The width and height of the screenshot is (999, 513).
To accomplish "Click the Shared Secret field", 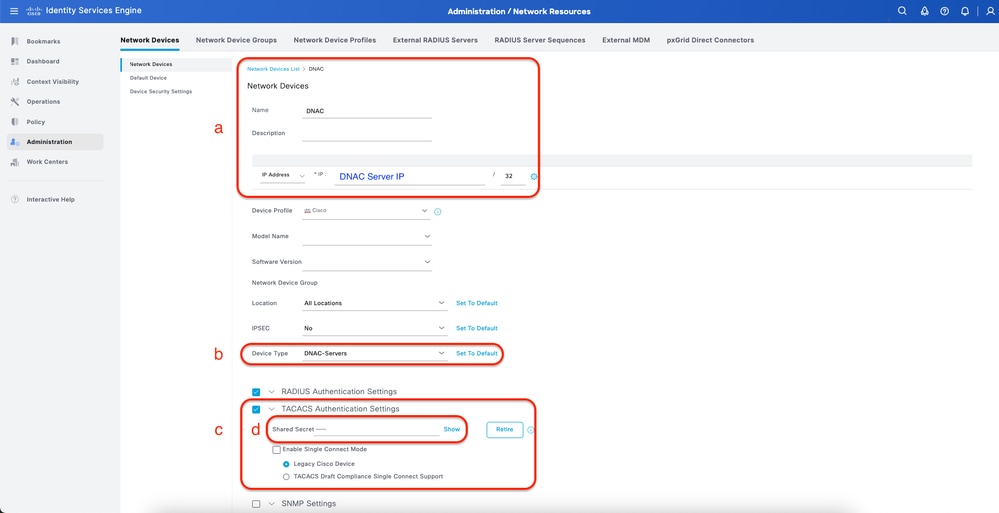I will 377,430.
